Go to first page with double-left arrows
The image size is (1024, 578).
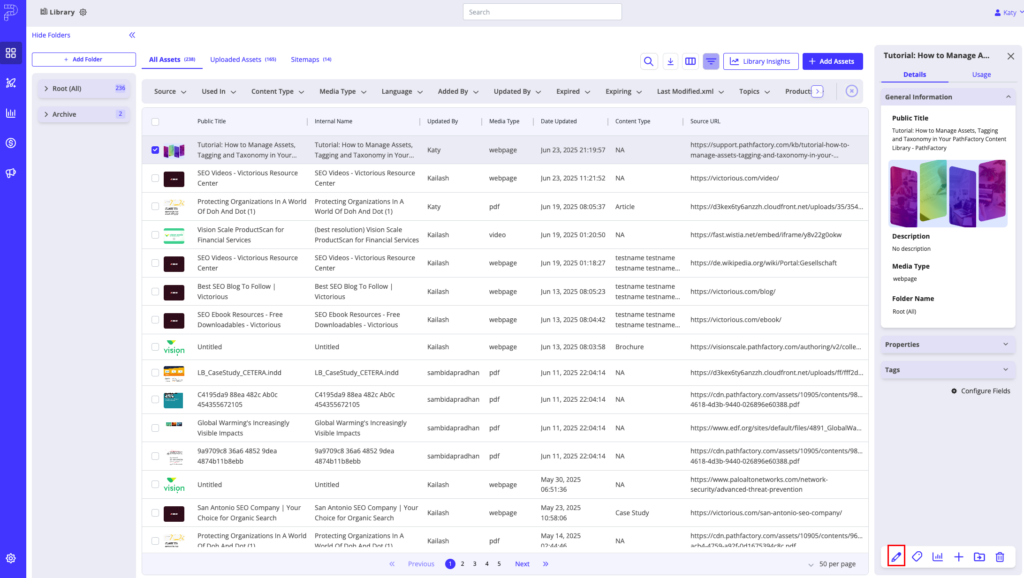[392, 564]
